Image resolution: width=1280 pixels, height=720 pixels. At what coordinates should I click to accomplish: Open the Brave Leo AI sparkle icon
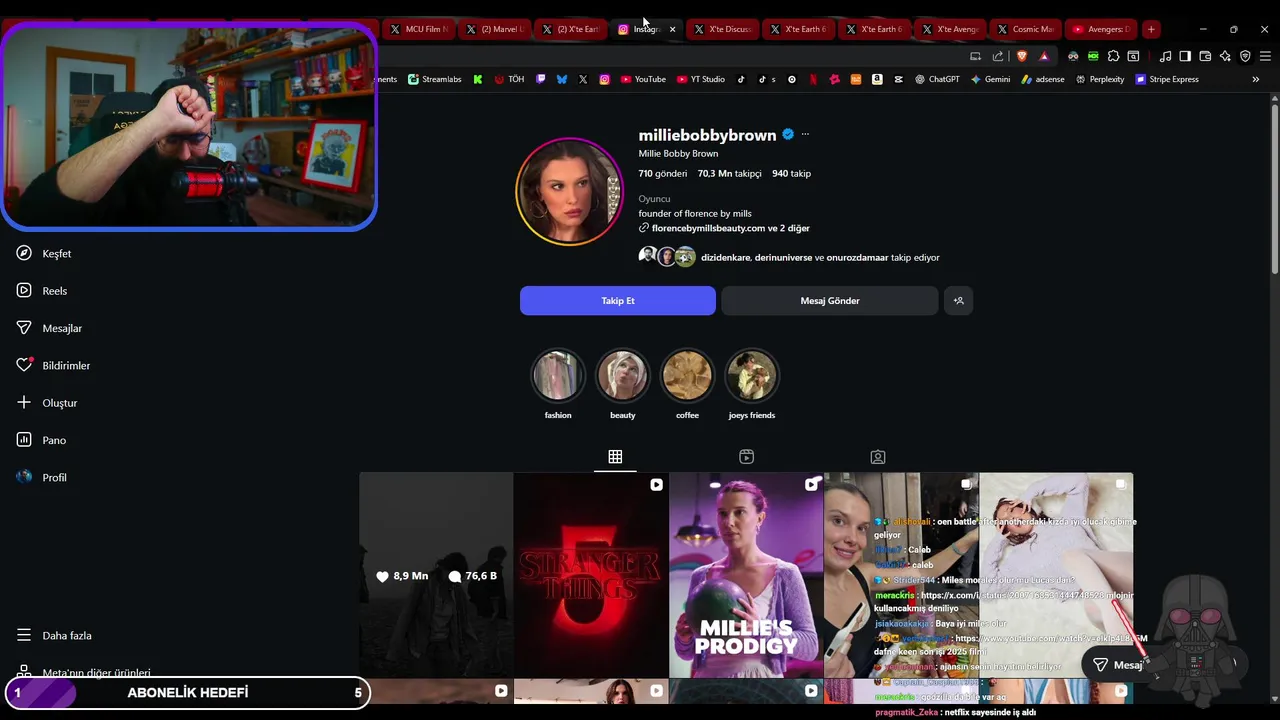pyautogui.click(x=1225, y=56)
